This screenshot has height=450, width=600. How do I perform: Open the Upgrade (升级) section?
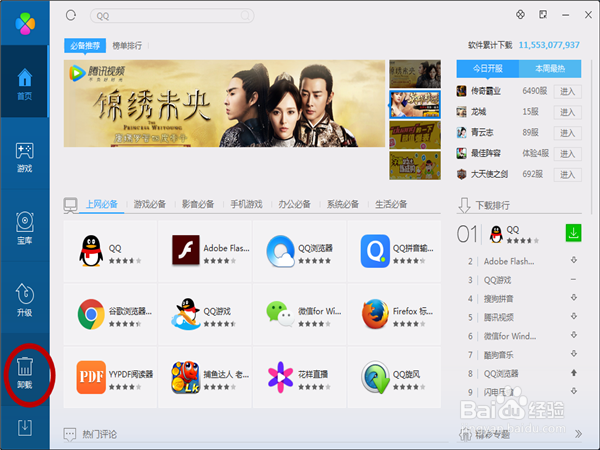coord(24,300)
